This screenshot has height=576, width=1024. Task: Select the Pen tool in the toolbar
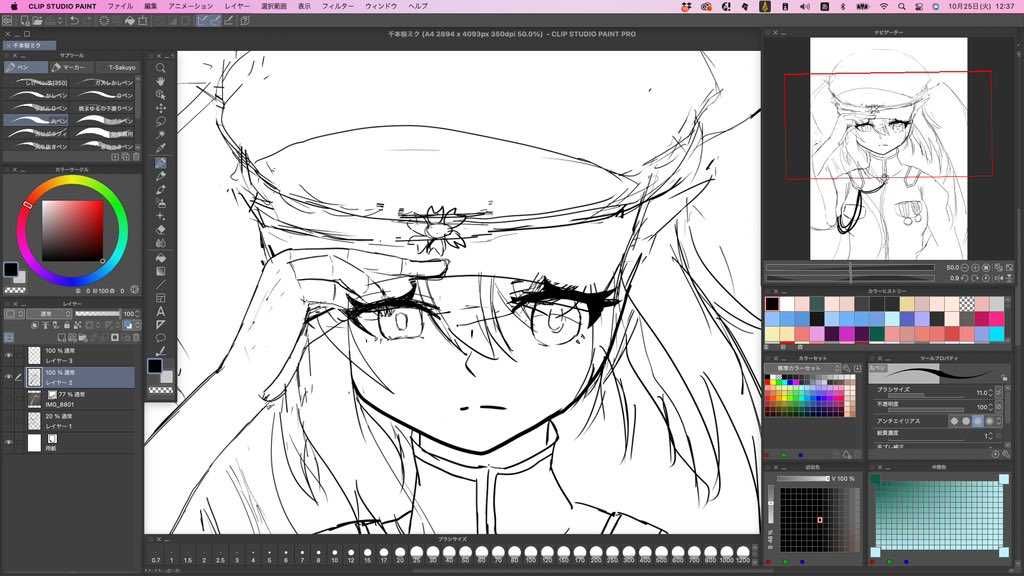coord(161,163)
